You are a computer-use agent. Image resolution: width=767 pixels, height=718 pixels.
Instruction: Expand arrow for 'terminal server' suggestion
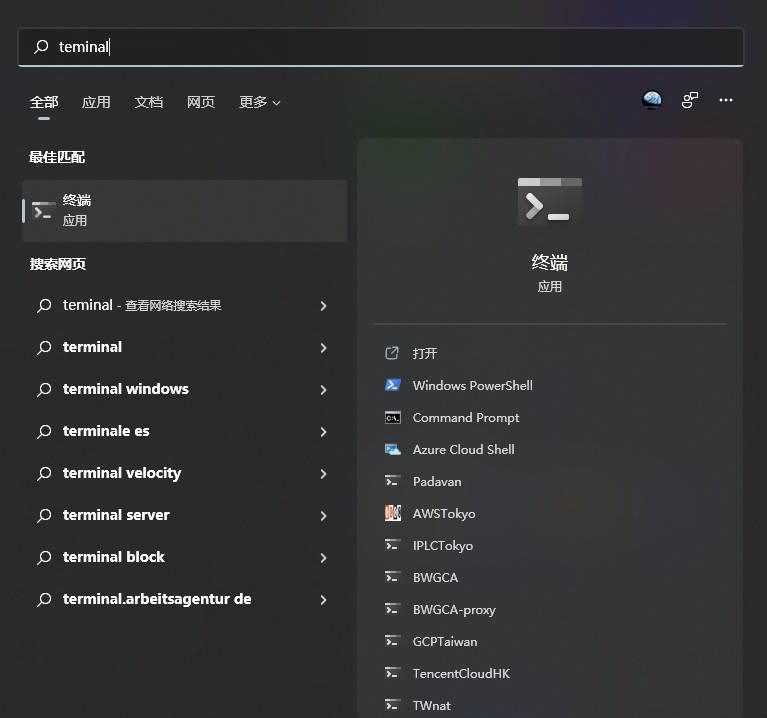coord(323,516)
